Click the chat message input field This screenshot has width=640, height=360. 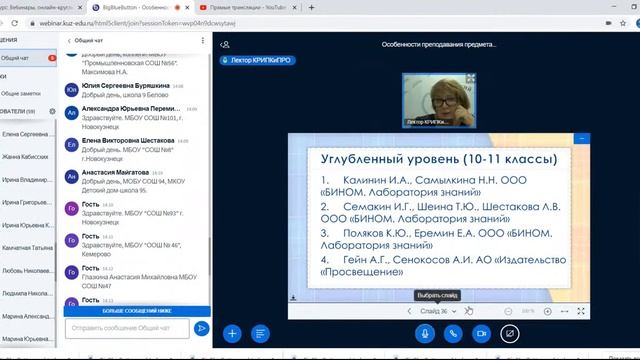127,328
